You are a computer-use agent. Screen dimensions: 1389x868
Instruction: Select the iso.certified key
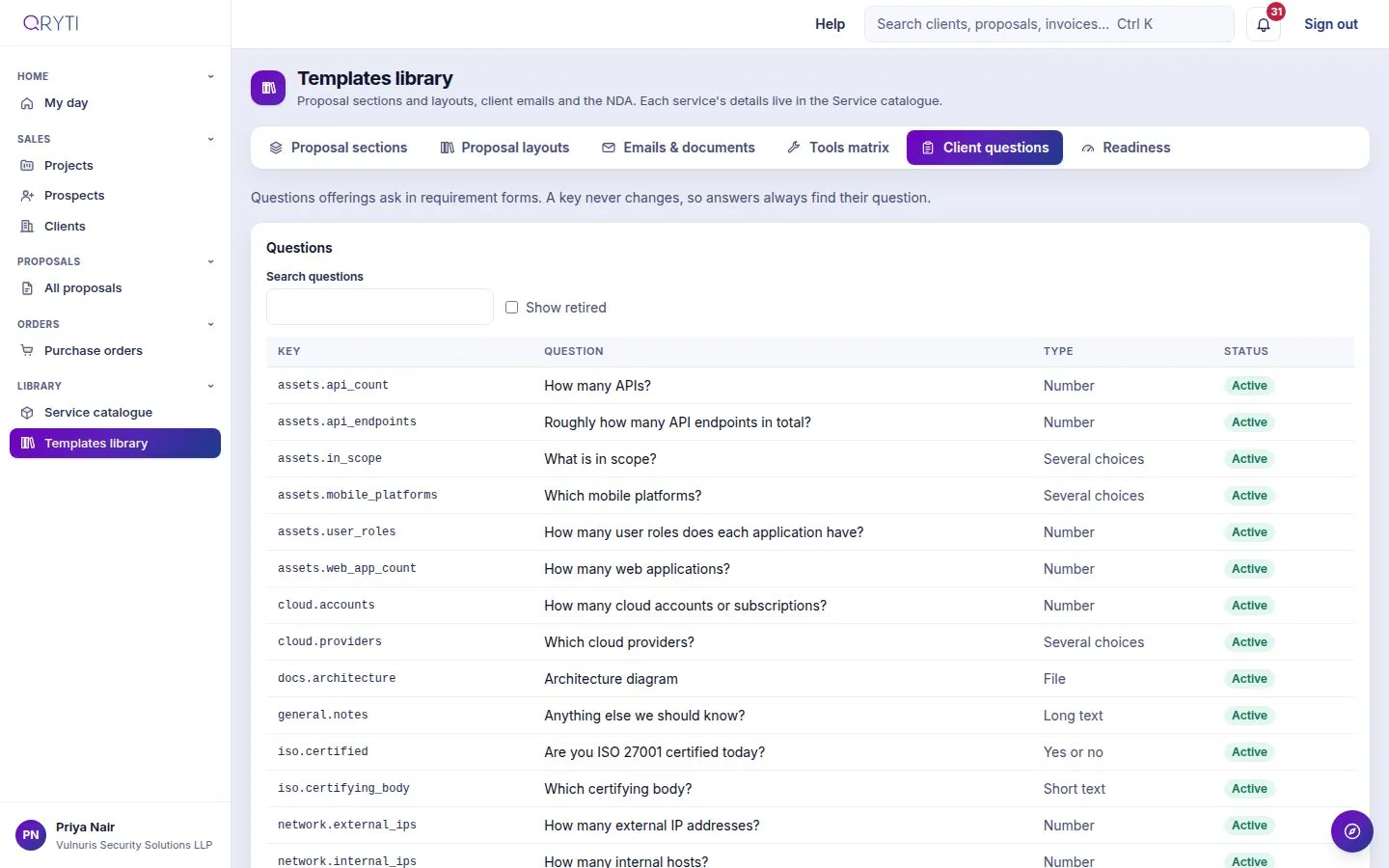[323, 751]
